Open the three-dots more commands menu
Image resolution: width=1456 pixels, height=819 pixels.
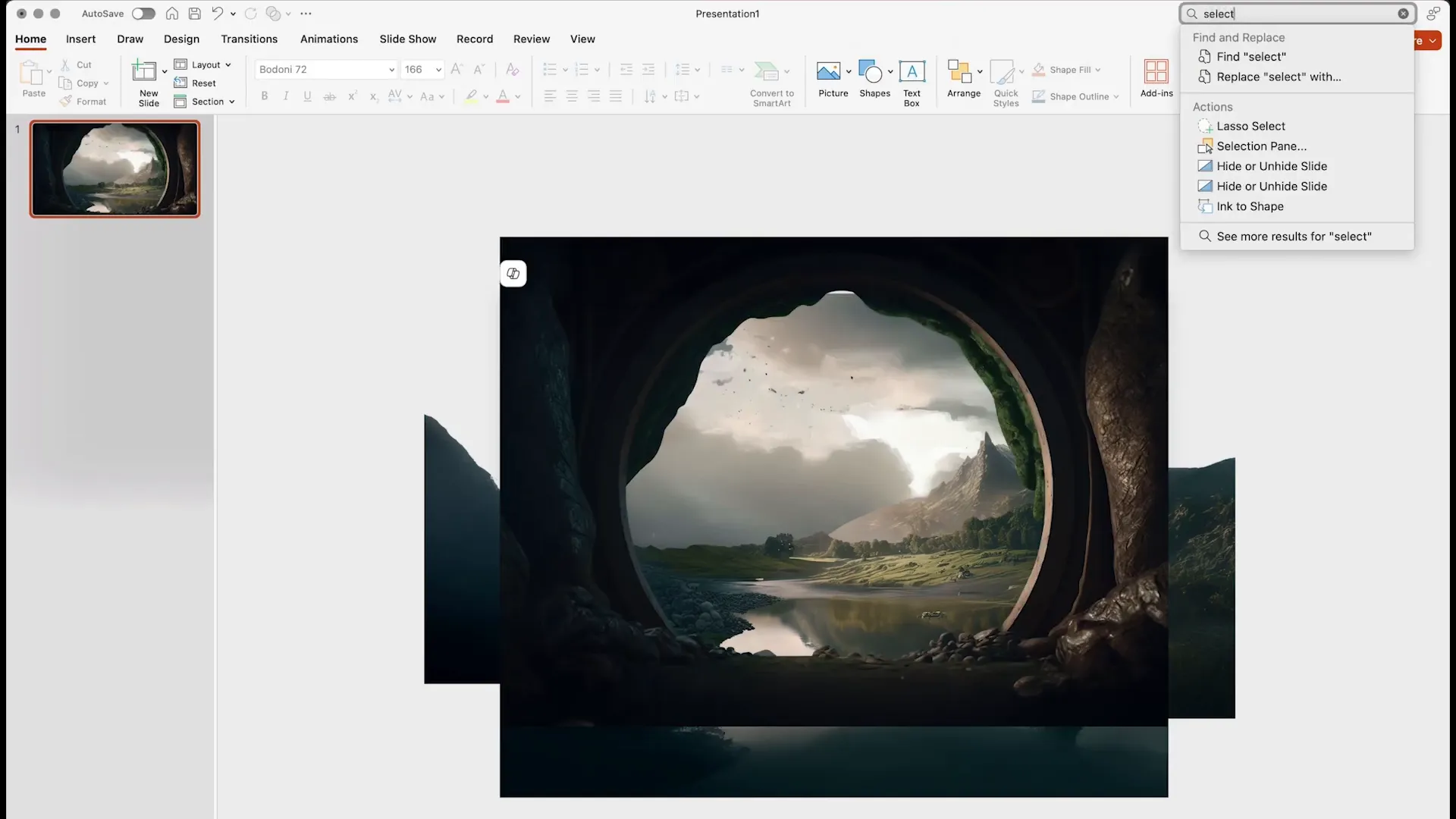(x=306, y=14)
